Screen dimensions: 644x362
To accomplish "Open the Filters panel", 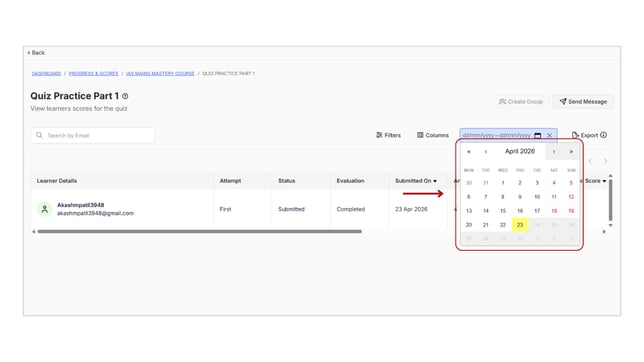I will [x=388, y=135].
